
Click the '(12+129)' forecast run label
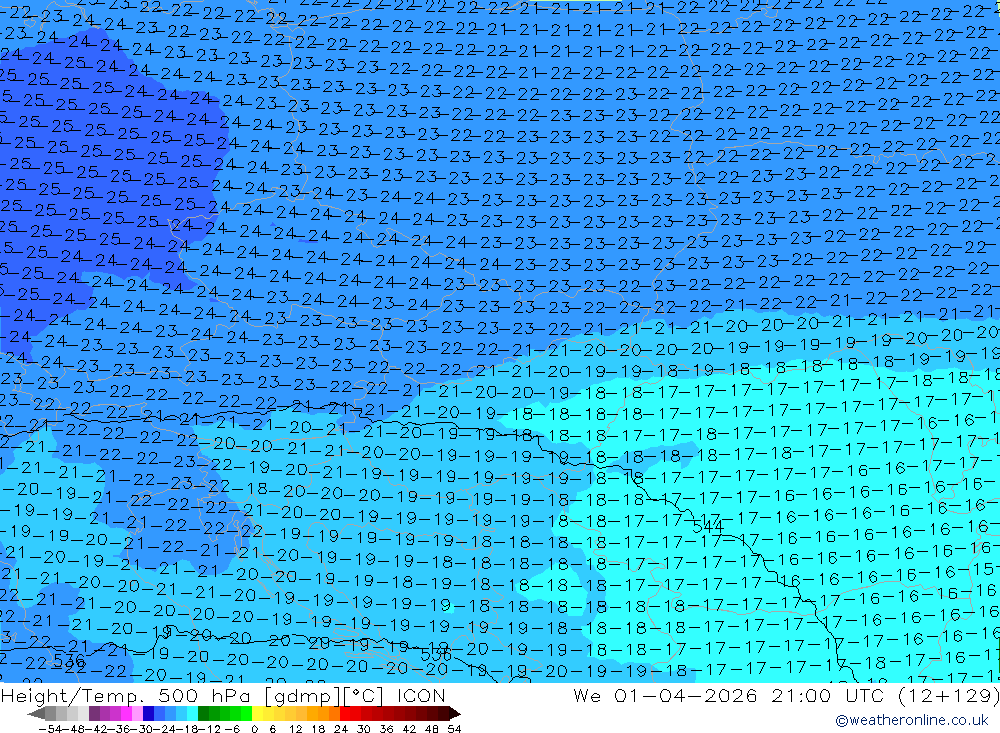point(950,695)
